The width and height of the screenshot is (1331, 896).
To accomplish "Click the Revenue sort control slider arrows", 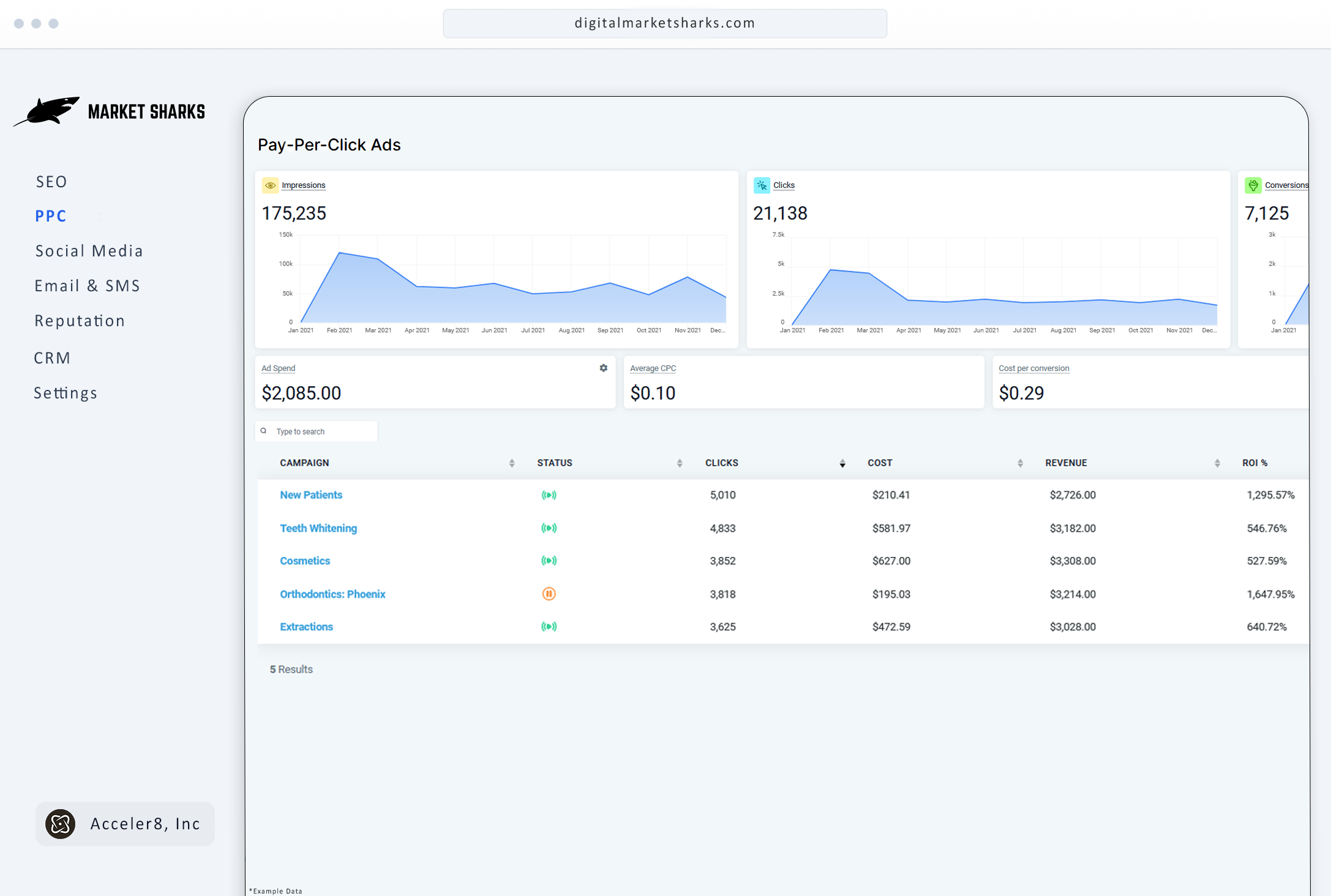I will pyautogui.click(x=1217, y=463).
